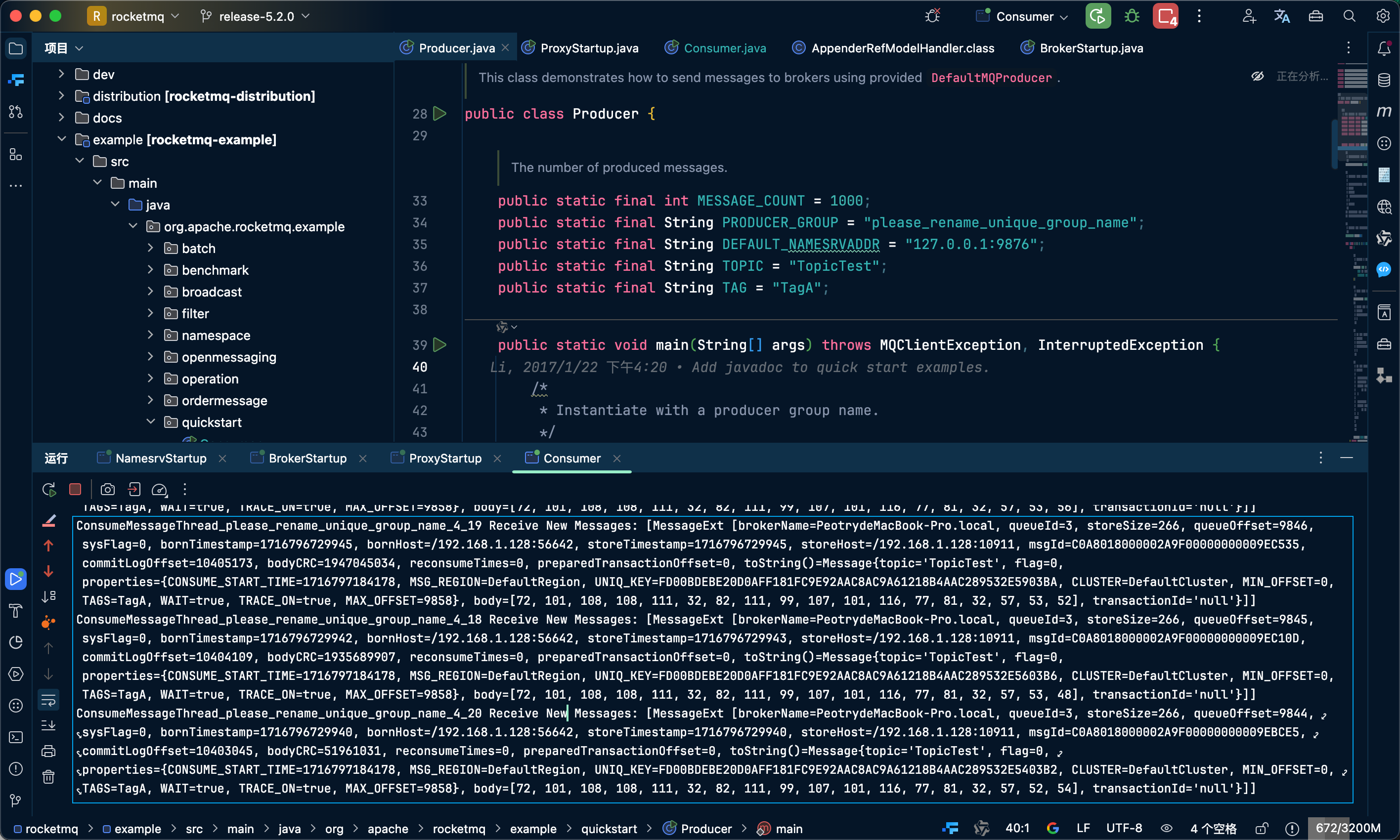This screenshot has width=1400, height=840.
Task: Open Search Everywhere magnifier icon
Action: [1349, 16]
